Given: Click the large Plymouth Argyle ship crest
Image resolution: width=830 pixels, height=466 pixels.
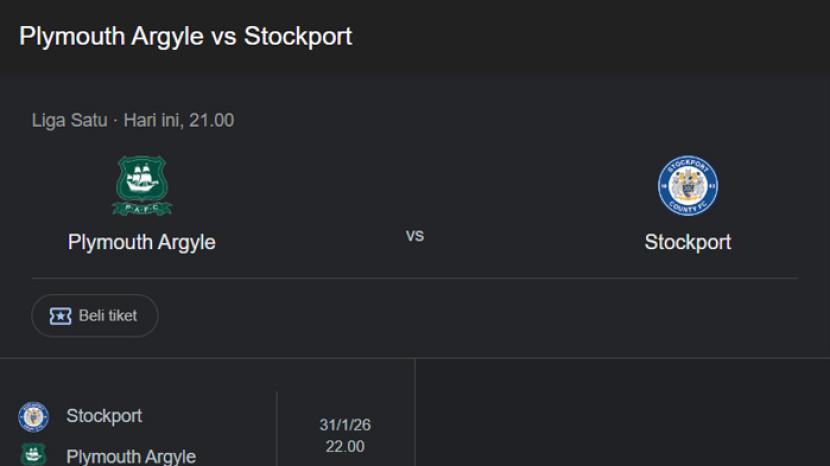Looking at the screenshot, I should click(x=141, y=186).
